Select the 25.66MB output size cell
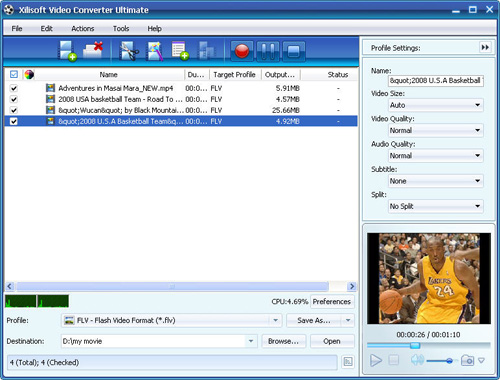 tap(286, 110)
